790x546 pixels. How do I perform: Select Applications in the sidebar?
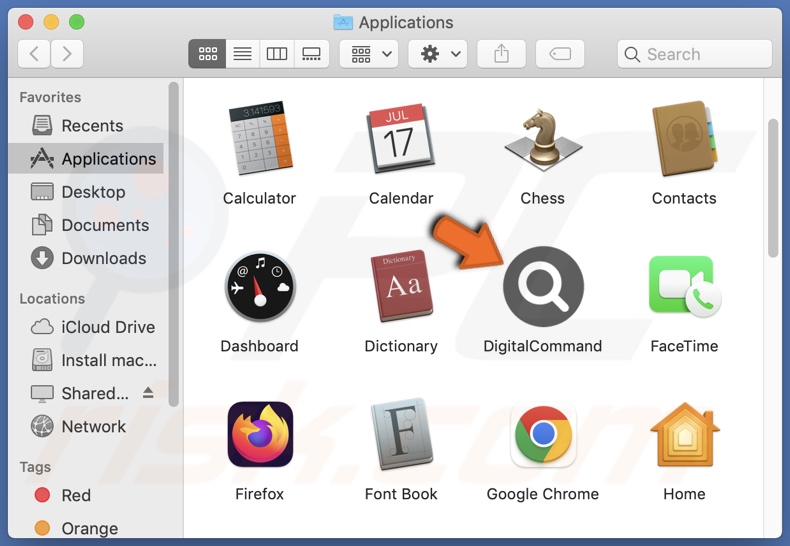click(x=86, y=159)
